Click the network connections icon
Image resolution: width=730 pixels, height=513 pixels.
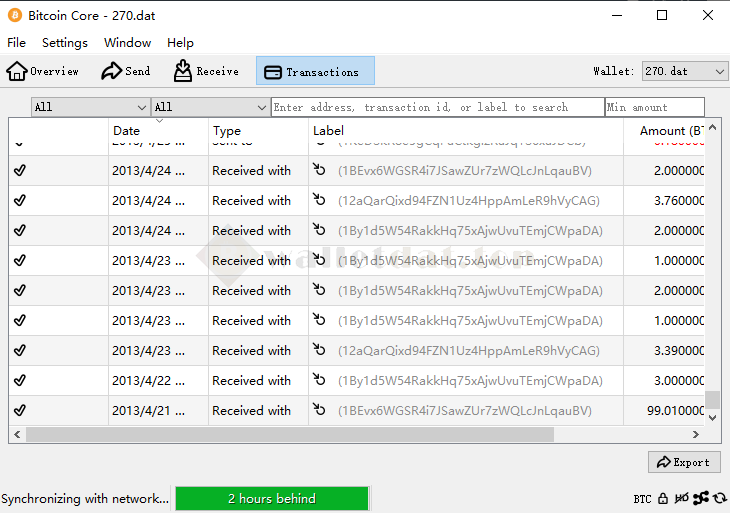point(701,498)
